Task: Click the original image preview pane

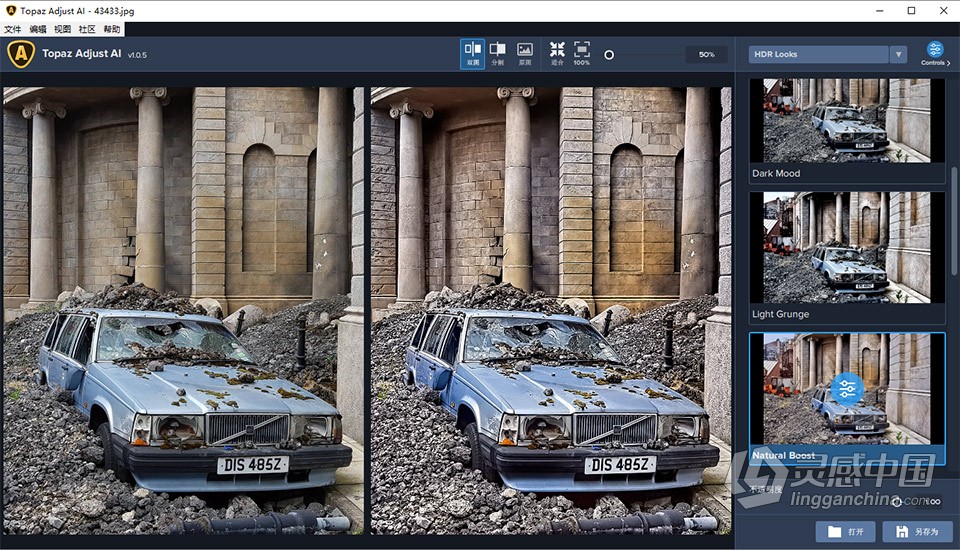Action: tap(184, 311)
